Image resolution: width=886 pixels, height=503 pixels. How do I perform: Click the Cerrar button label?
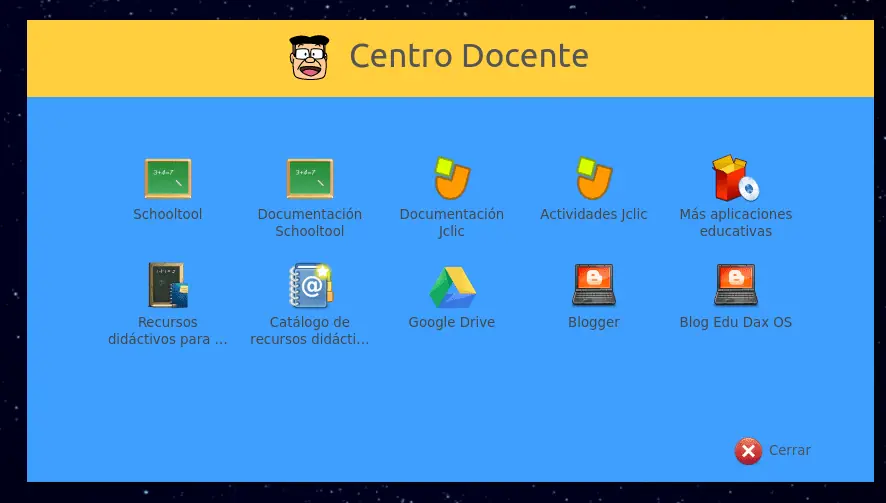(x=789, y=450)
